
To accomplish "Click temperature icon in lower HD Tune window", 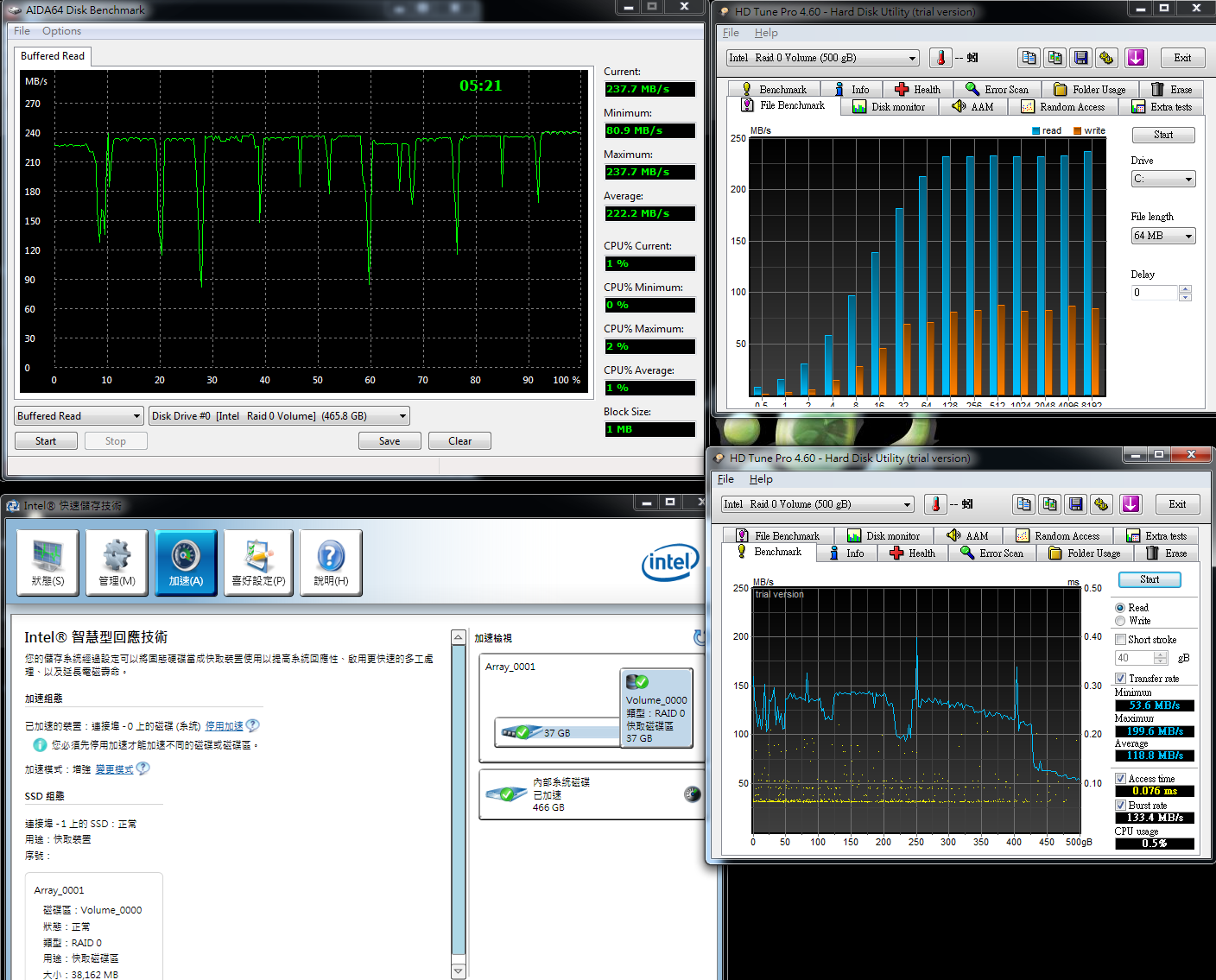I will pyautogui.click(x=935, y=504).
